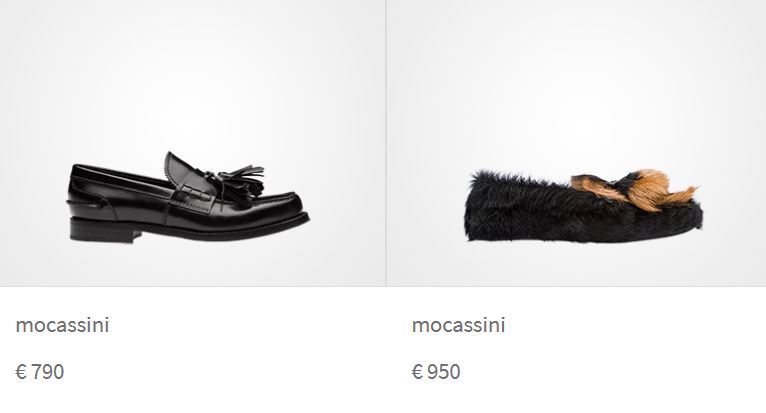Click empty gray area above the fur loafer

[576, 73]
